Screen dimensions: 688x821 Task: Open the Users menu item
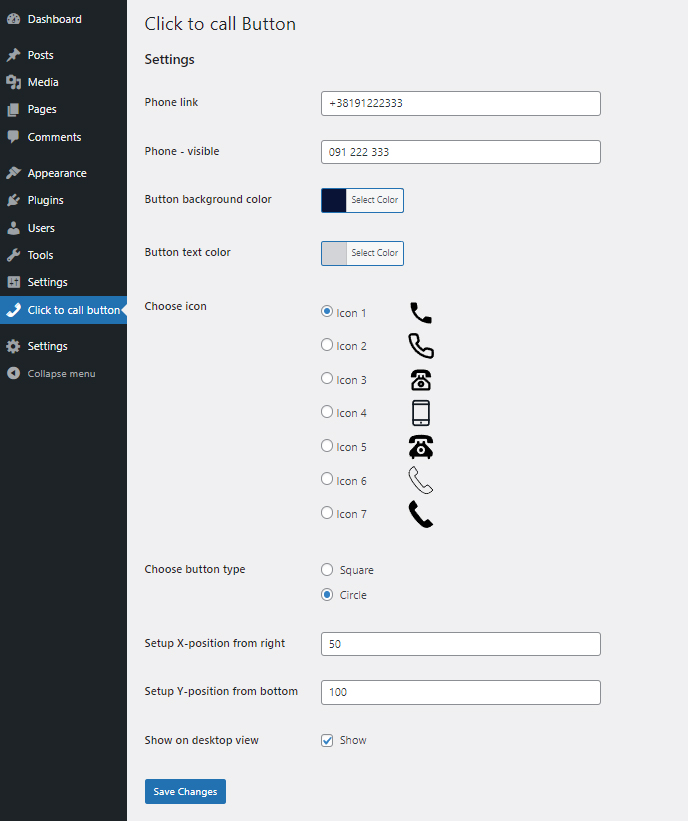(63, 228)
